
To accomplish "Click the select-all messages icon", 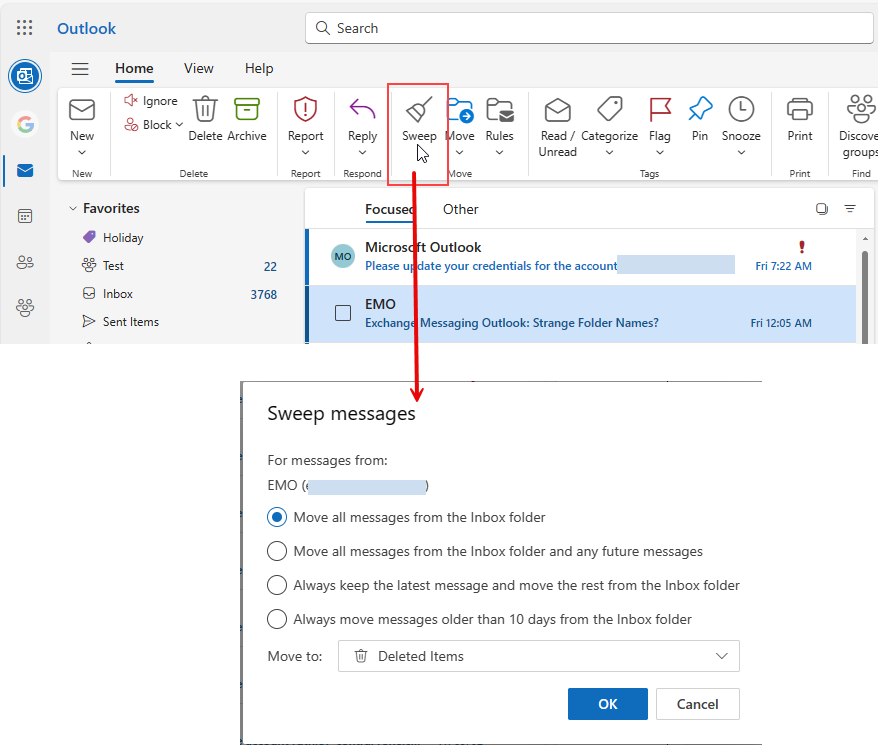I will [821, 209].
